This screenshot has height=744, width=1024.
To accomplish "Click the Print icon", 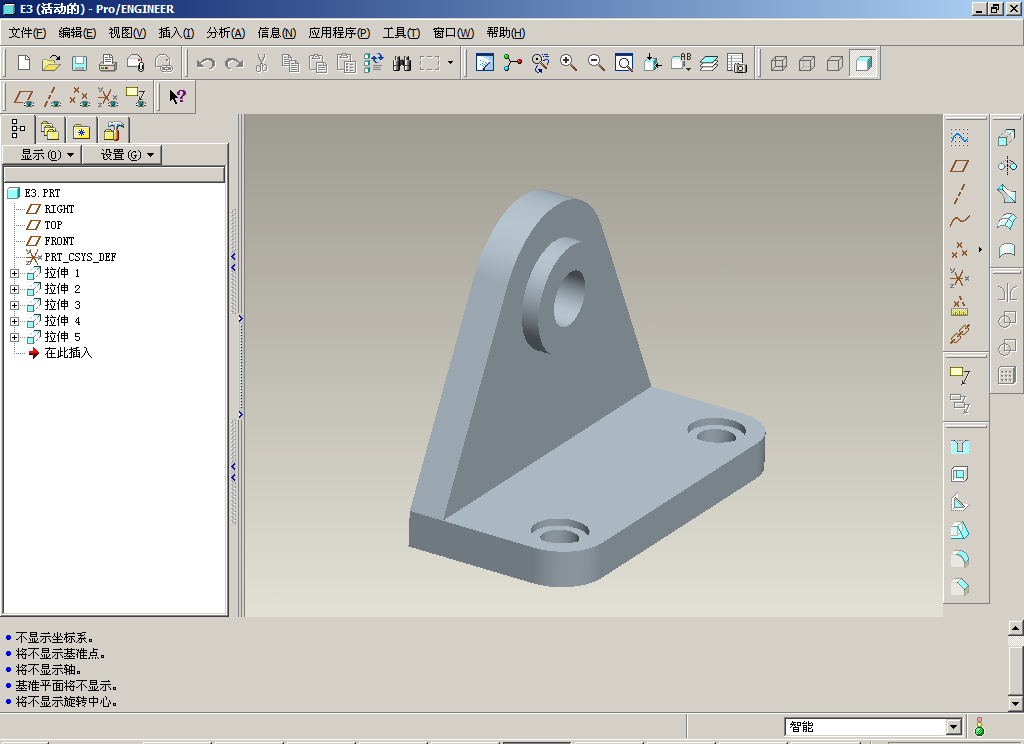I will click(x=107, y=63).
